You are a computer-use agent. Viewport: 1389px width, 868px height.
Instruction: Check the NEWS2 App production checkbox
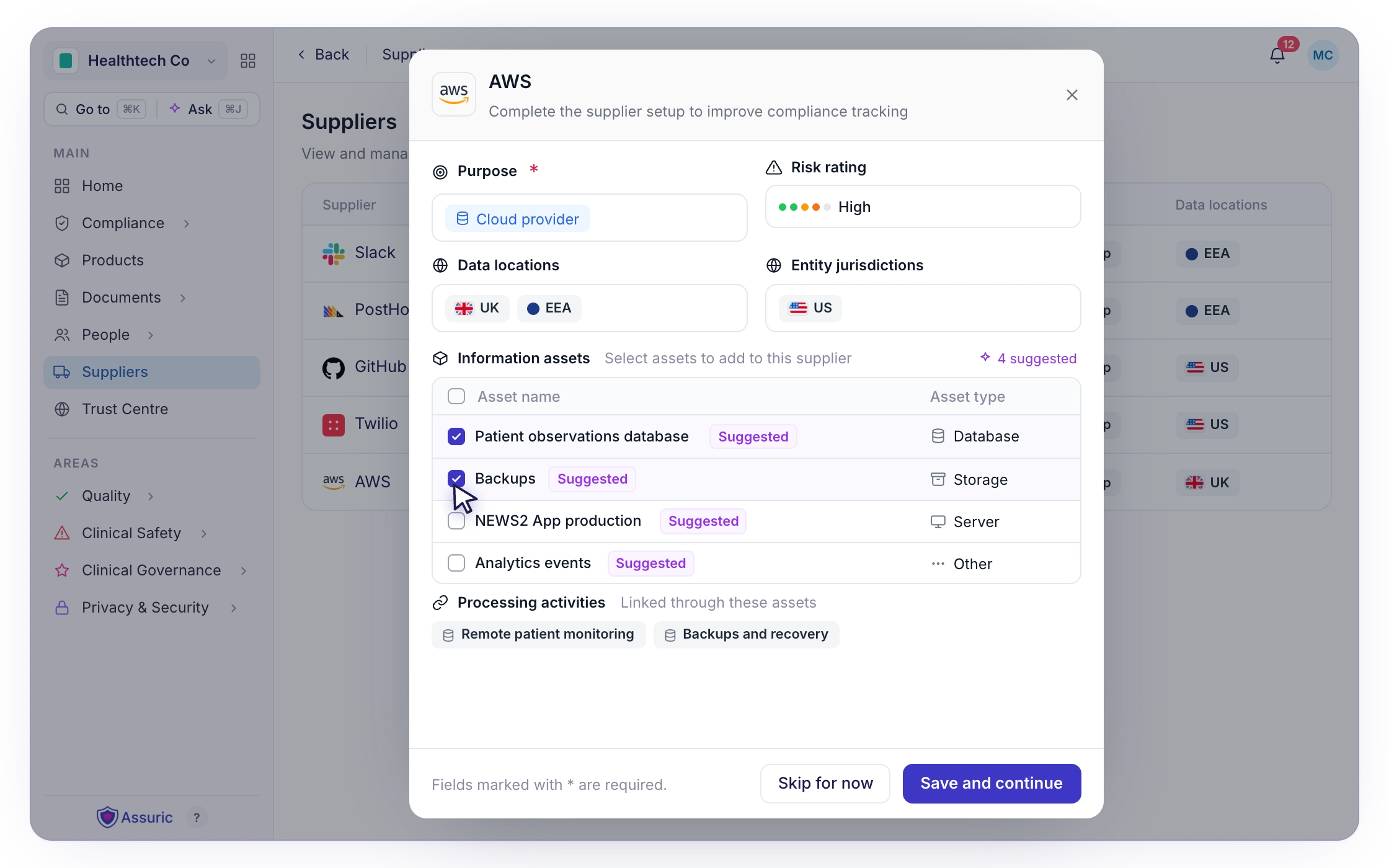click(456, 521)
